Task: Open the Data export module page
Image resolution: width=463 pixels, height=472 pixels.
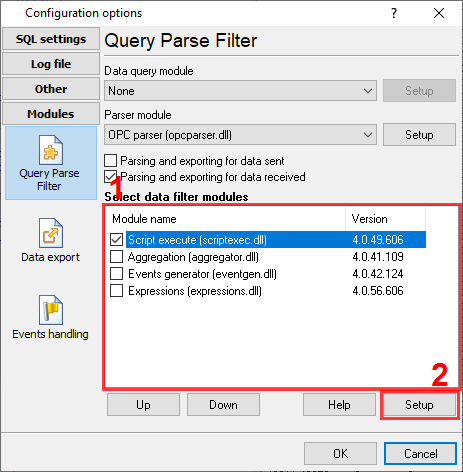Action: (x=51, y=240)
